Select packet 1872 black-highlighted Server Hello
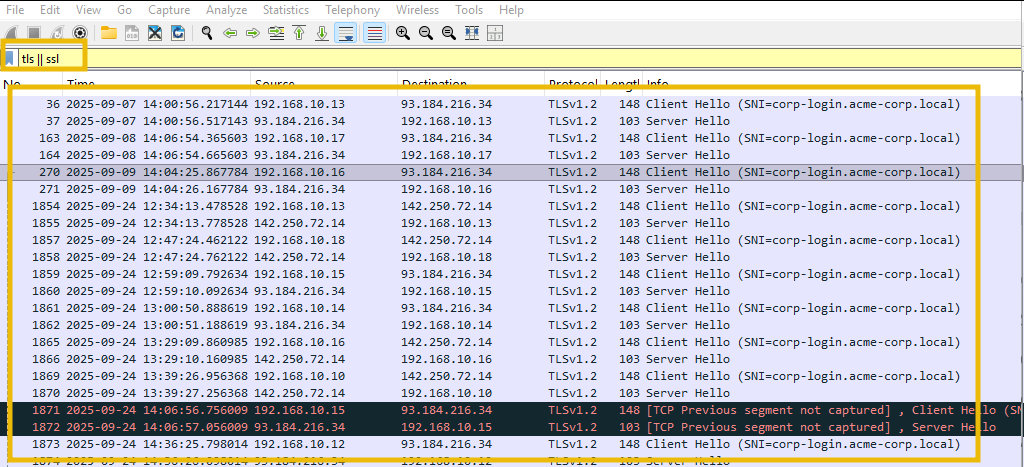This screenshot has width=1024, height=467. pos(512,427)
